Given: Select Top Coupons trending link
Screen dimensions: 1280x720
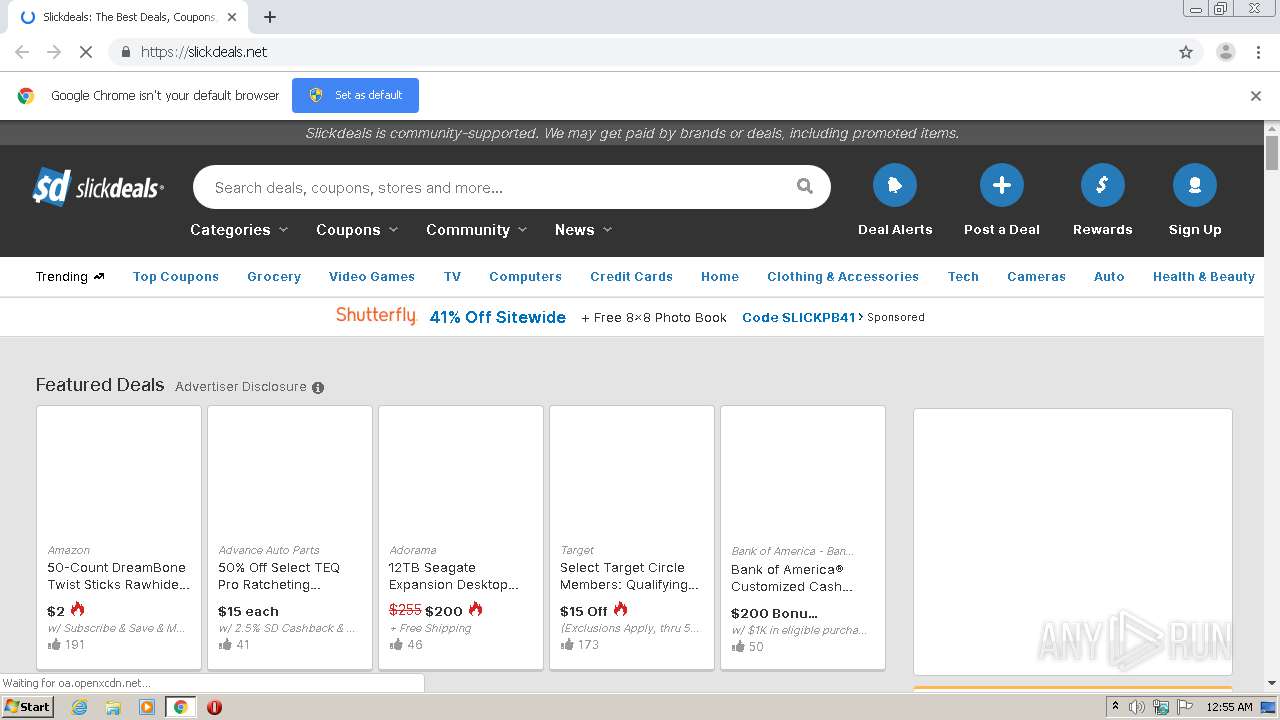Looking at the screenshot, I should click(x=176, y=277).
